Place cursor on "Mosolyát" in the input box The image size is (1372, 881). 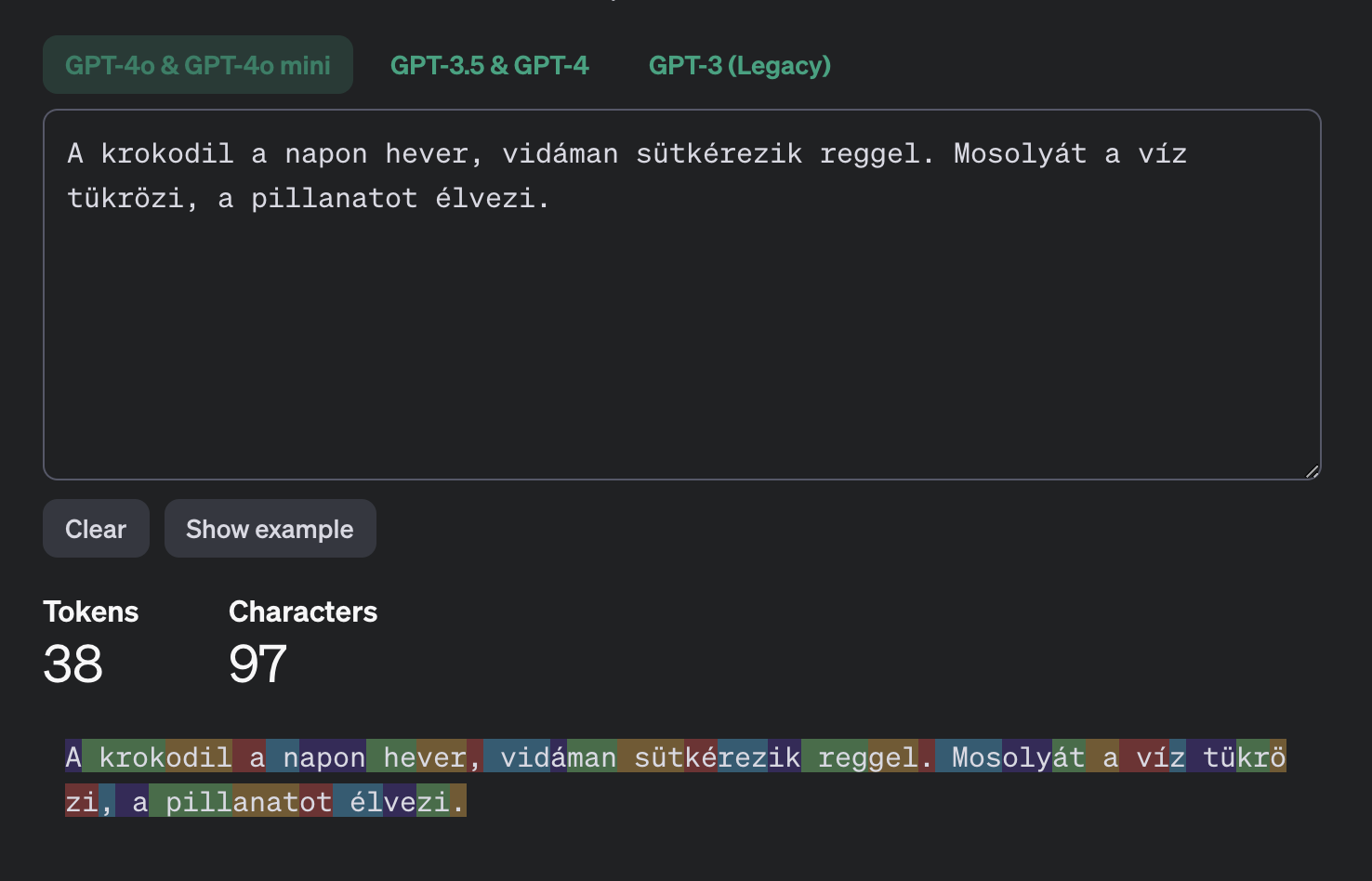(1020, 153)
